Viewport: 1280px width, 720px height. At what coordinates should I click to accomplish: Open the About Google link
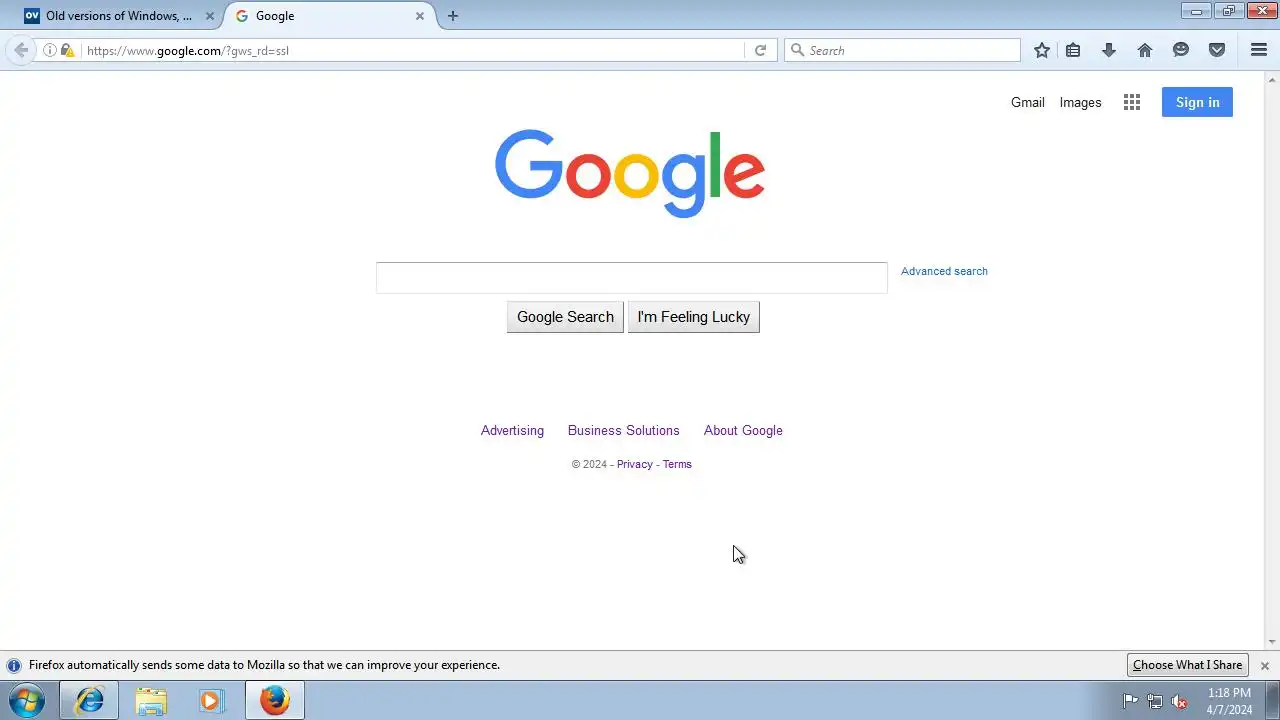pos(743,430)
